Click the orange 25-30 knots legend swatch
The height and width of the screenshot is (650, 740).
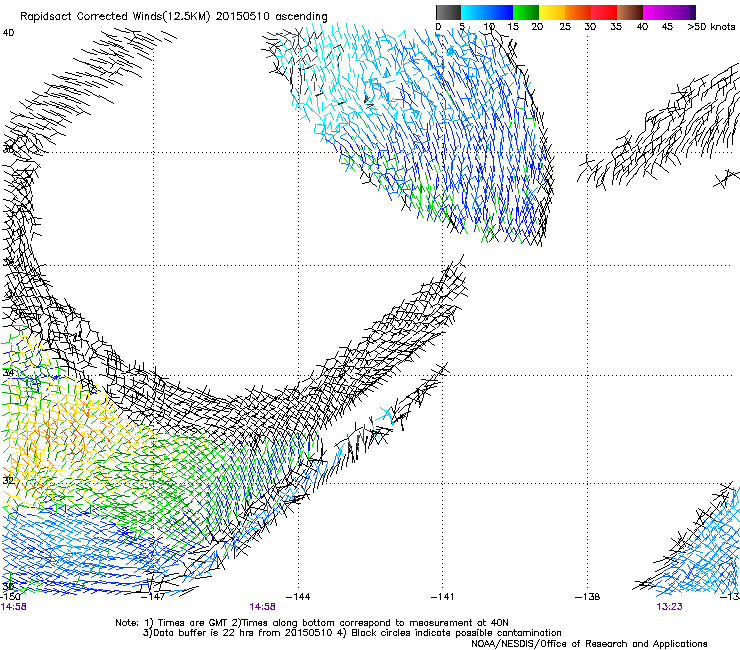click(578, 12)
